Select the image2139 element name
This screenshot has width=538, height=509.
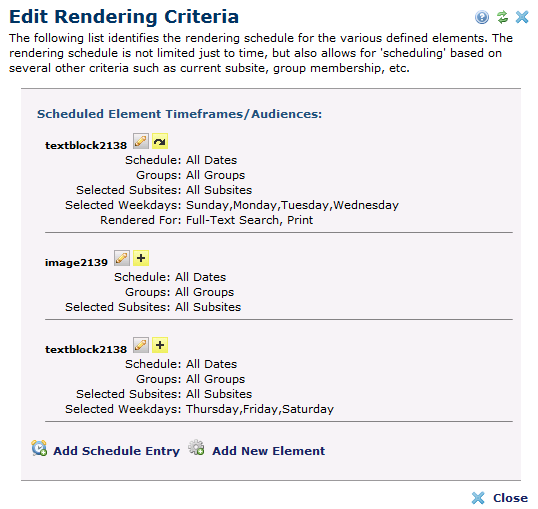pos(76,263)
